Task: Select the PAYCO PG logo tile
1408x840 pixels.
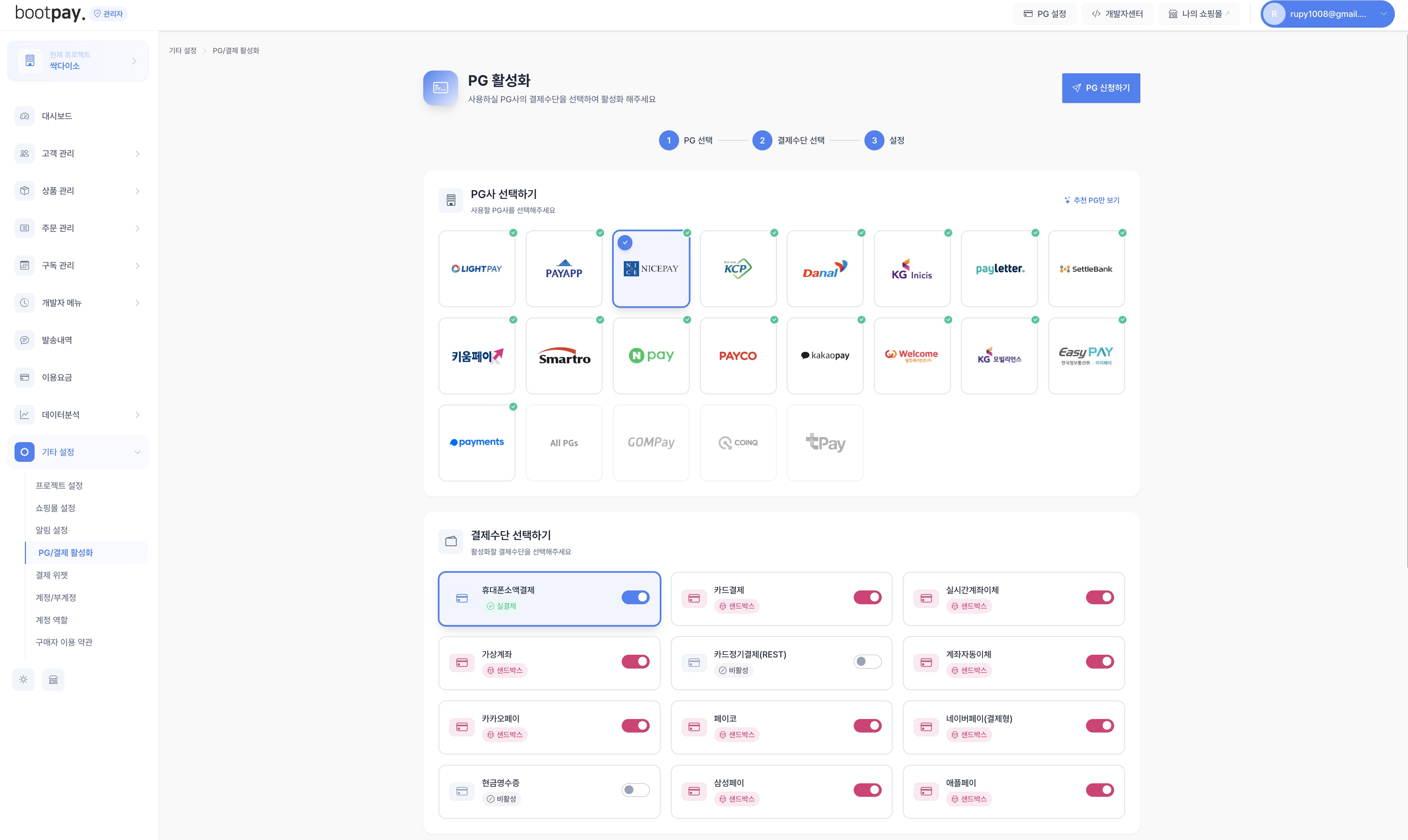Action: pos(738,355)
